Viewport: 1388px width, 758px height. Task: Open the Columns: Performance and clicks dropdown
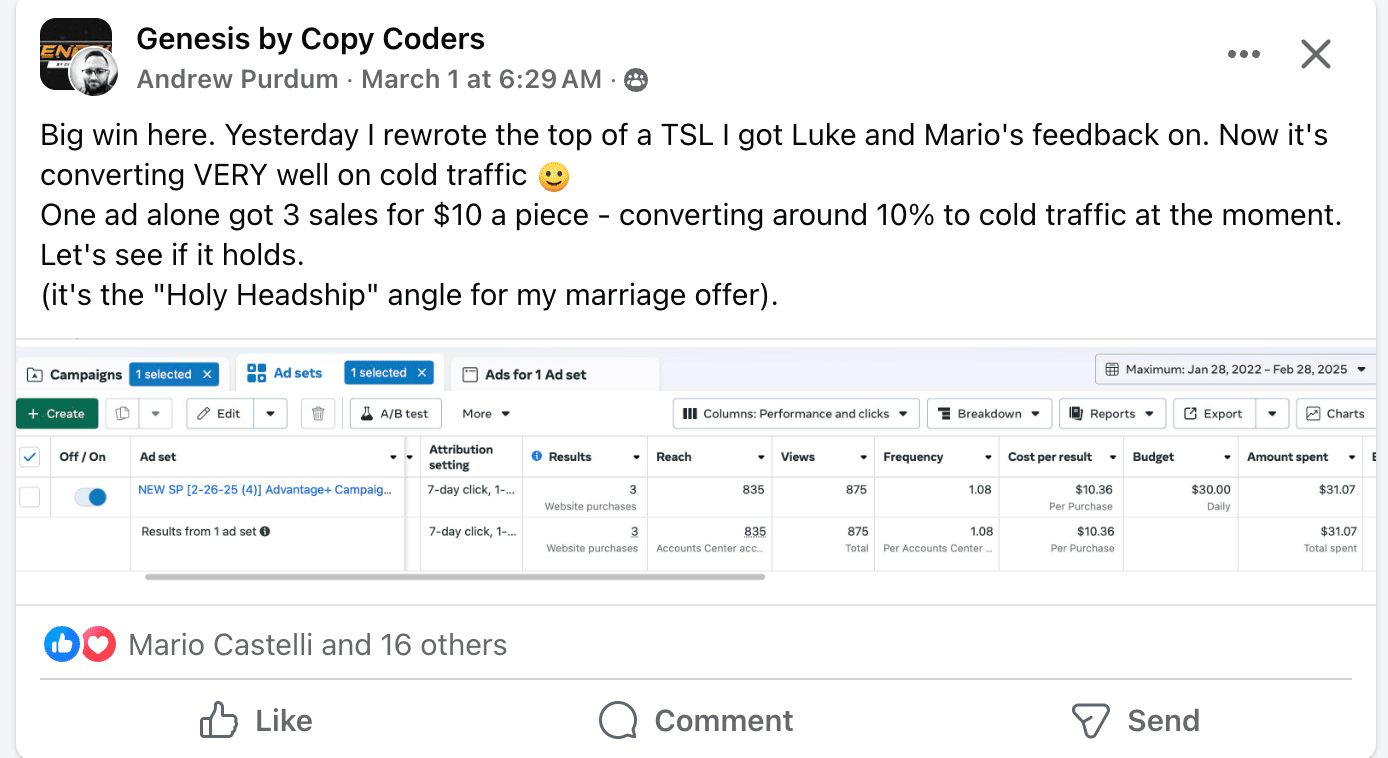(x=795, y=414)
